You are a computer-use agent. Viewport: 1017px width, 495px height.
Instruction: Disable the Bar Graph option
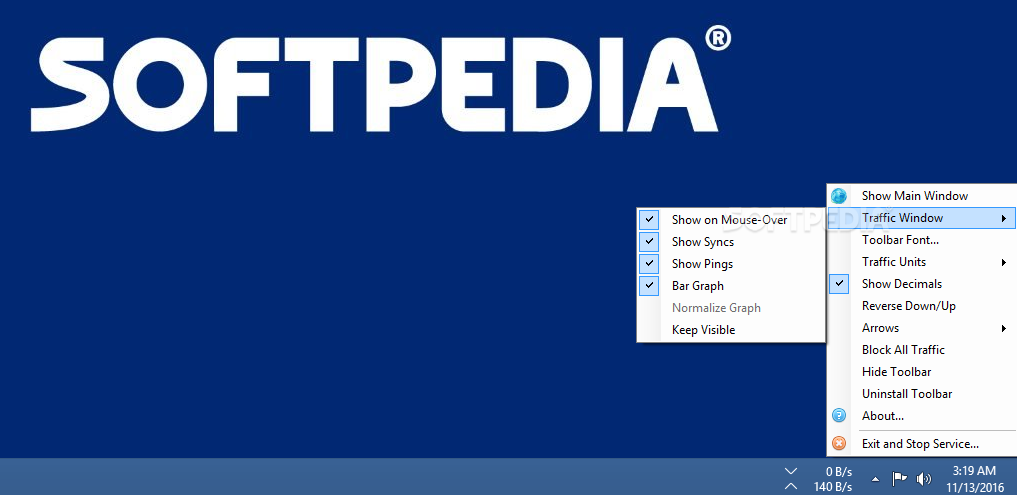coord(649,285)
